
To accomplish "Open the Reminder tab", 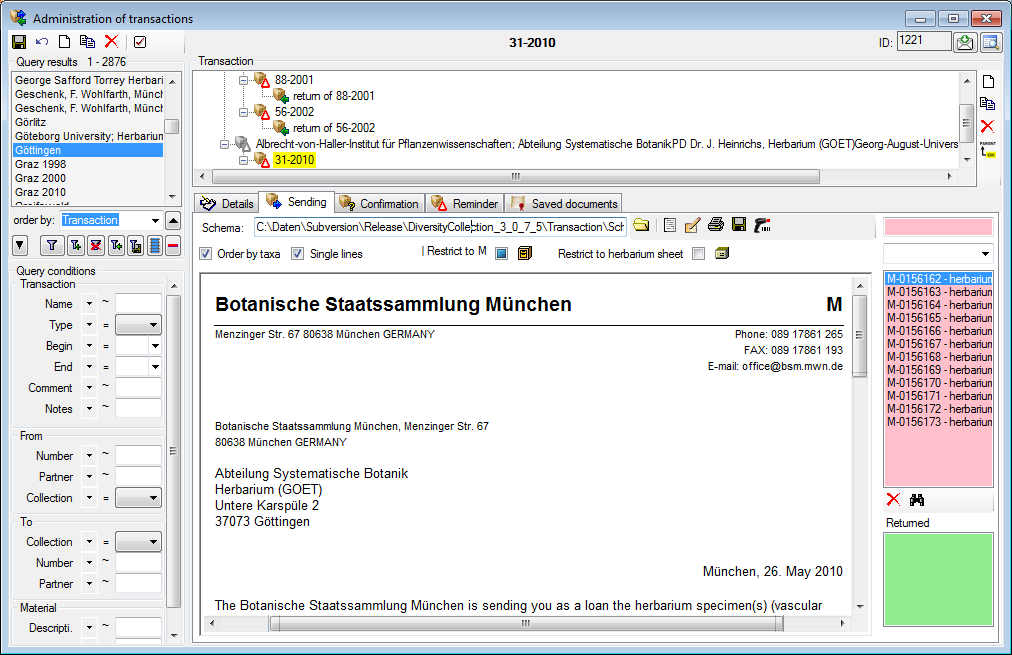I will coord(465,204).
